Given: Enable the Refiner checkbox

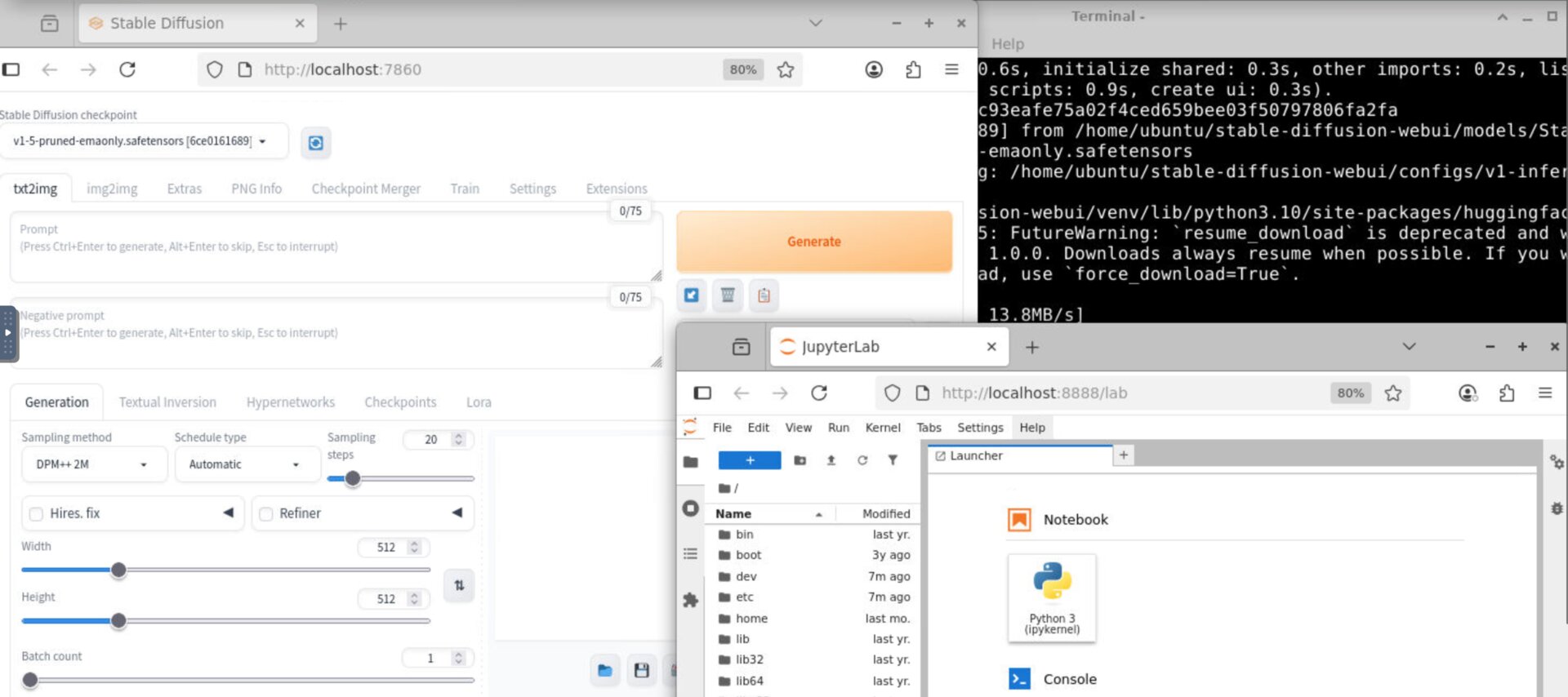Looking at the screenshot, I should tap(265, 513).
